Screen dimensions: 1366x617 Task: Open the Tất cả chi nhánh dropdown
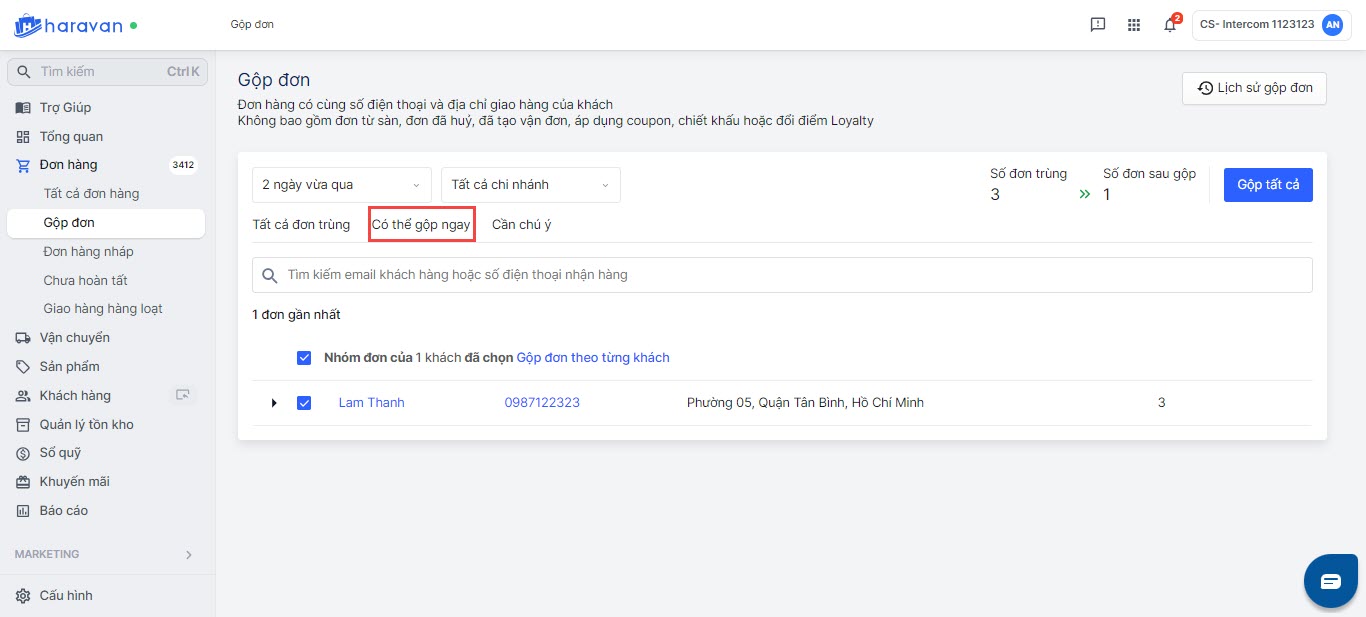point(531,185)
